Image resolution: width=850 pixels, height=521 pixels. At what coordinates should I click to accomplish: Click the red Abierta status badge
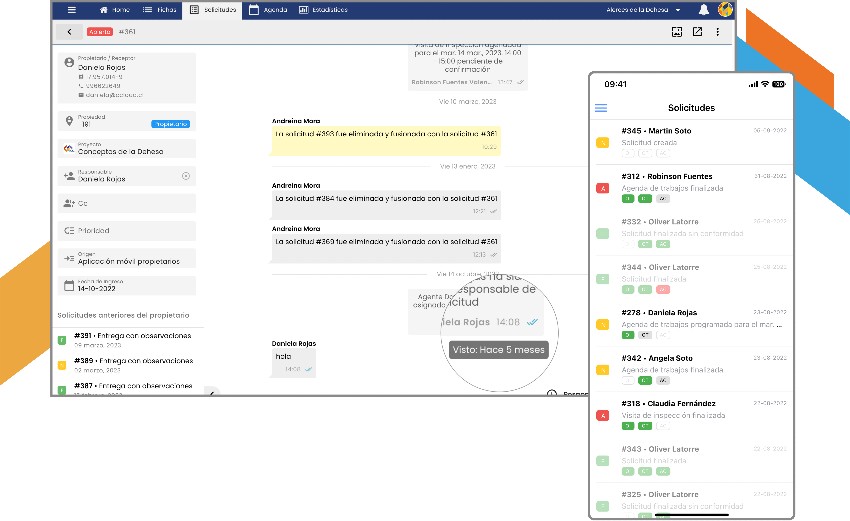coord(100,32)
